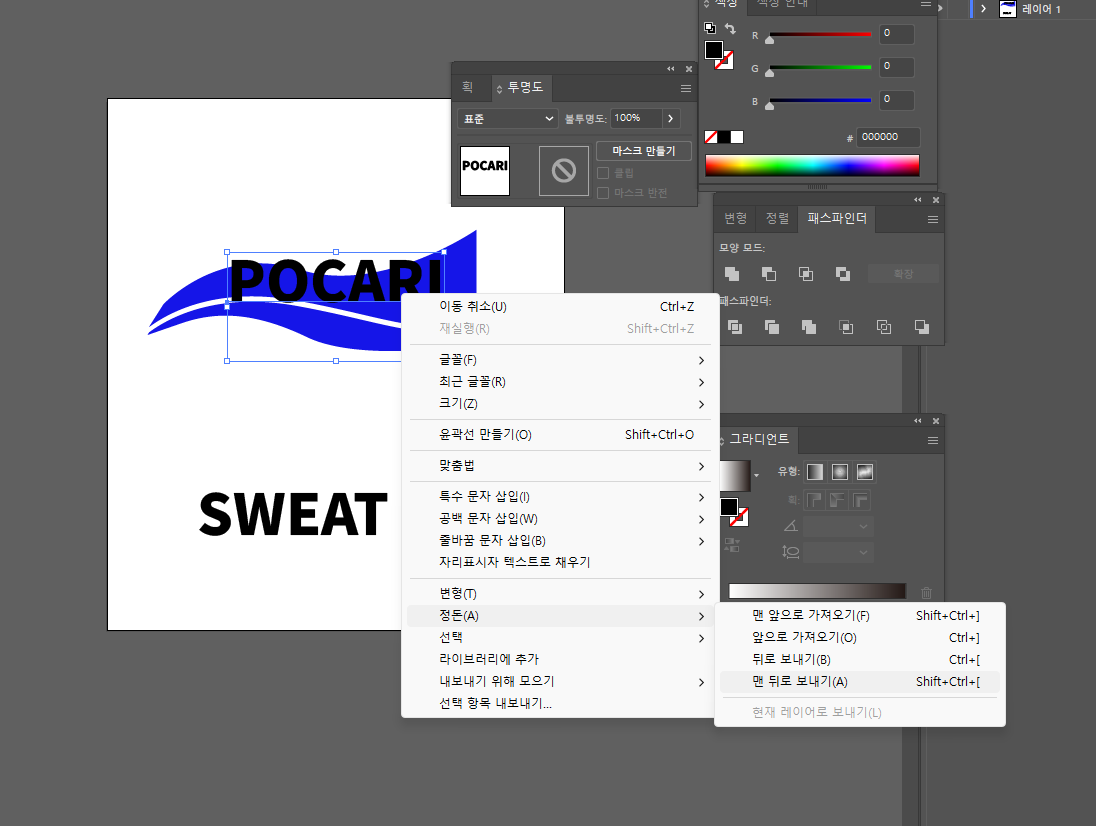Click the reverse gradient icon

coord(732,545)
